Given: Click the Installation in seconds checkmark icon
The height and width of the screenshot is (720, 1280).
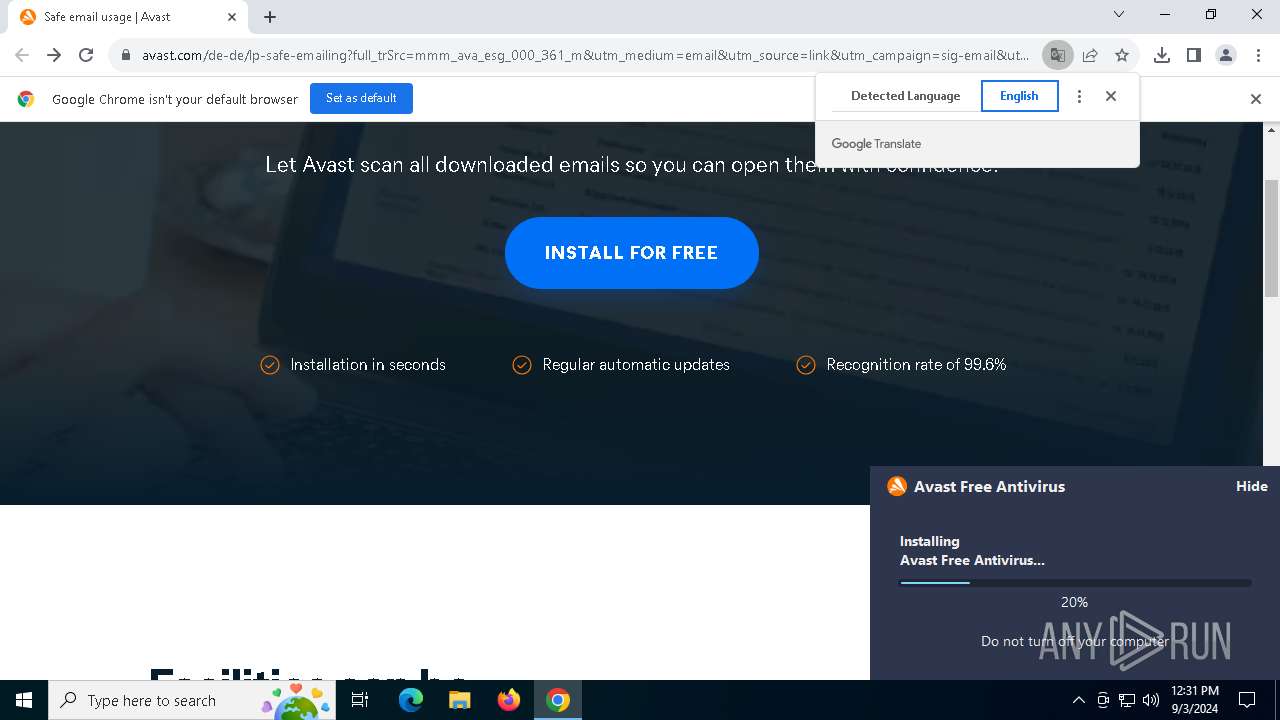Looking at the screenshot, I should point(270,365).
